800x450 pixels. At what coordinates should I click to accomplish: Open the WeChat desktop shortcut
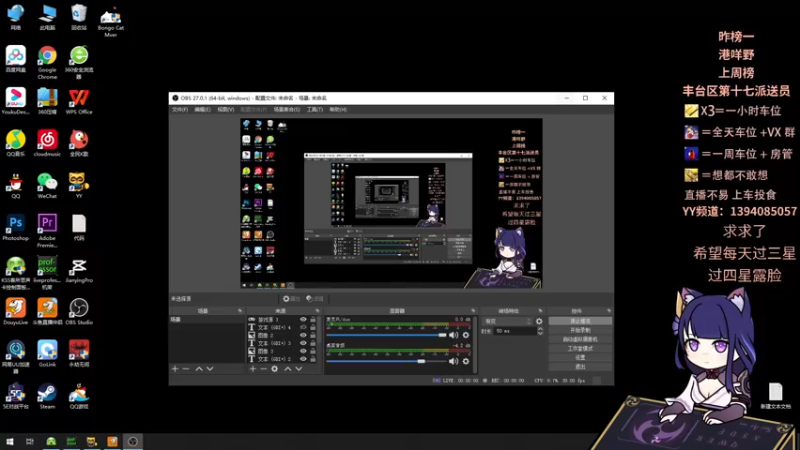tap(47, 185)
